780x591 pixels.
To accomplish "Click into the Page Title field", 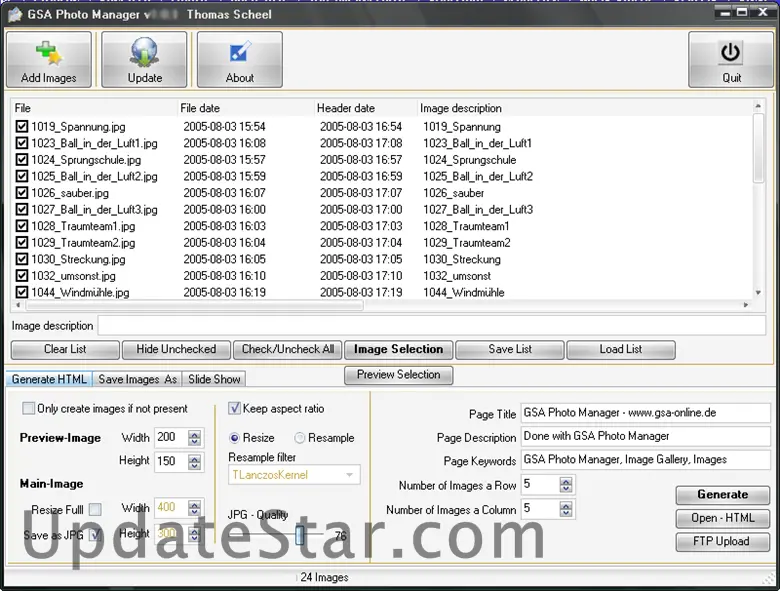I will click(x=645, y=412).
